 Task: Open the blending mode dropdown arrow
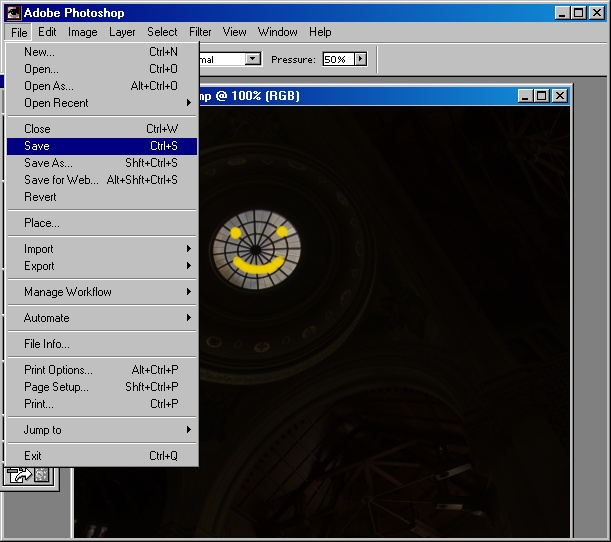tap(253, 59)
